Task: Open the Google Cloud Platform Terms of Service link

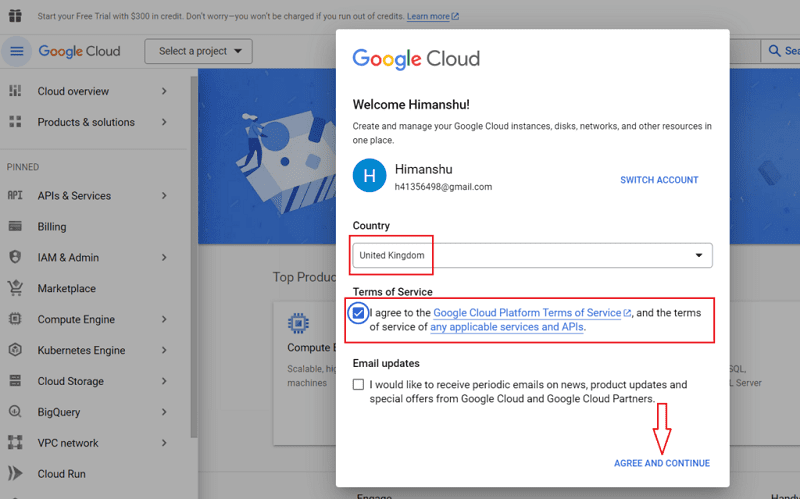Action: (x=527, y=313)
